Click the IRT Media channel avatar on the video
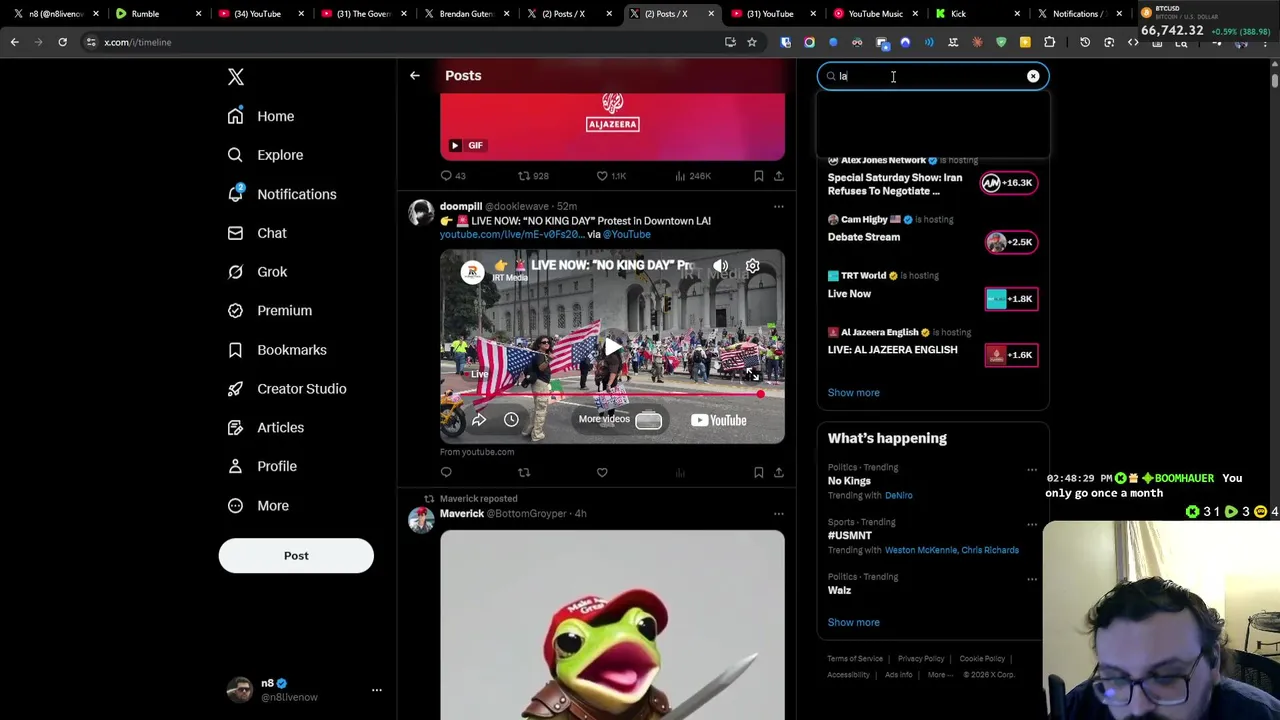The height and width of the screenshot is (720, 1280). coord(472,272)
